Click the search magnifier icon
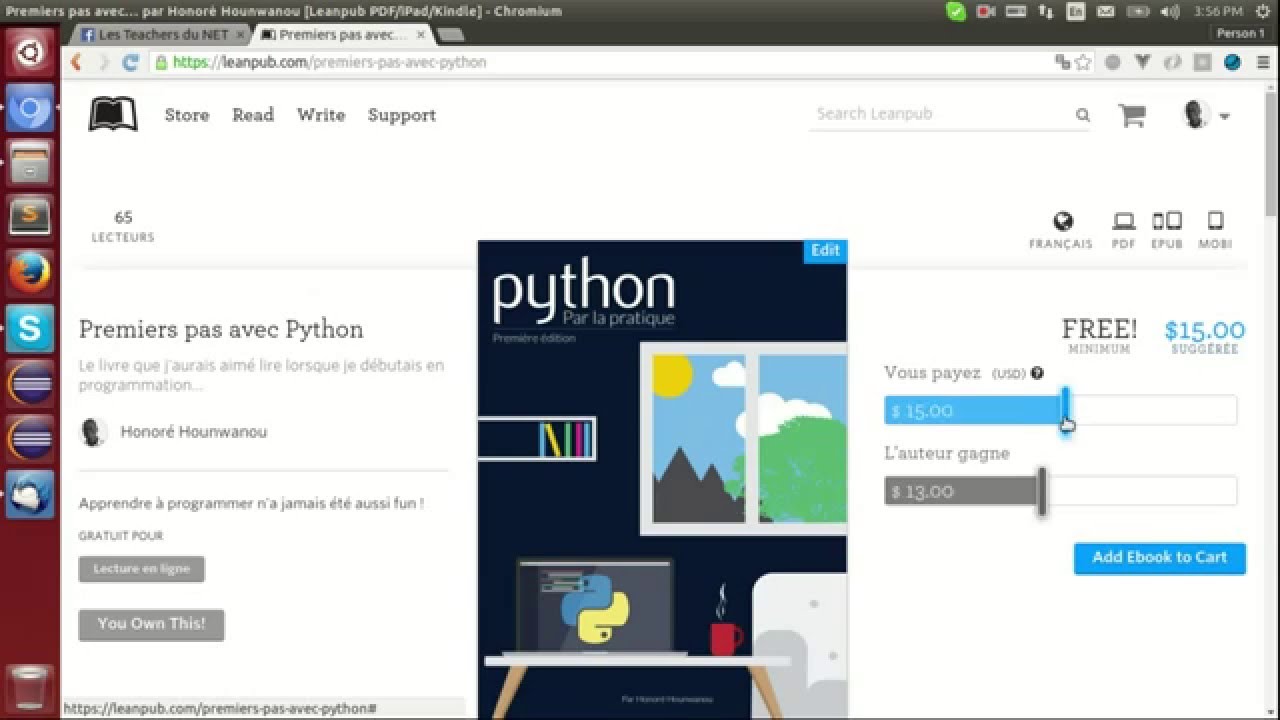The width and height of the screenshot is (1280, 720). point(1083,115)
